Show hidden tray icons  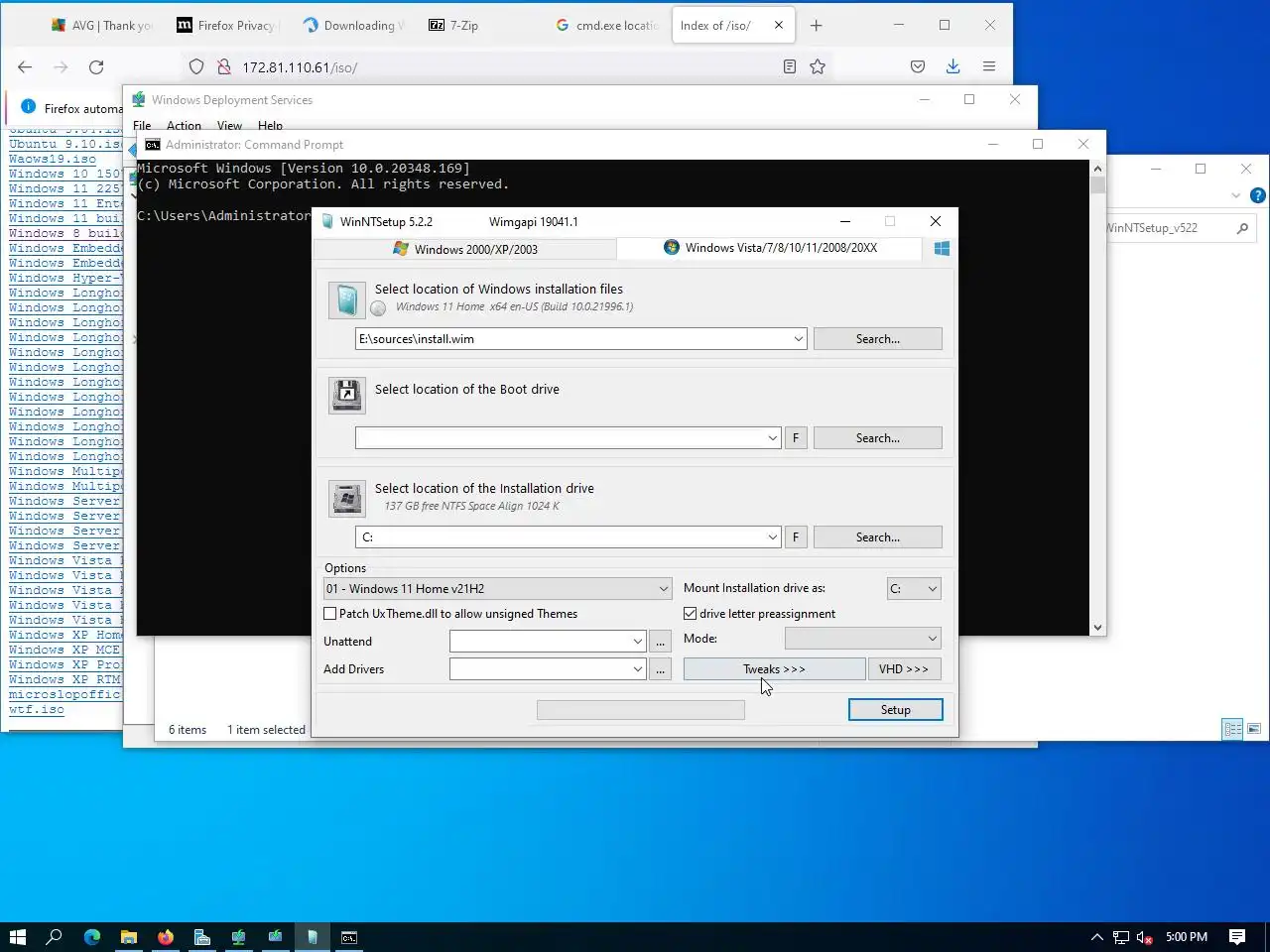pos(1096,936)
